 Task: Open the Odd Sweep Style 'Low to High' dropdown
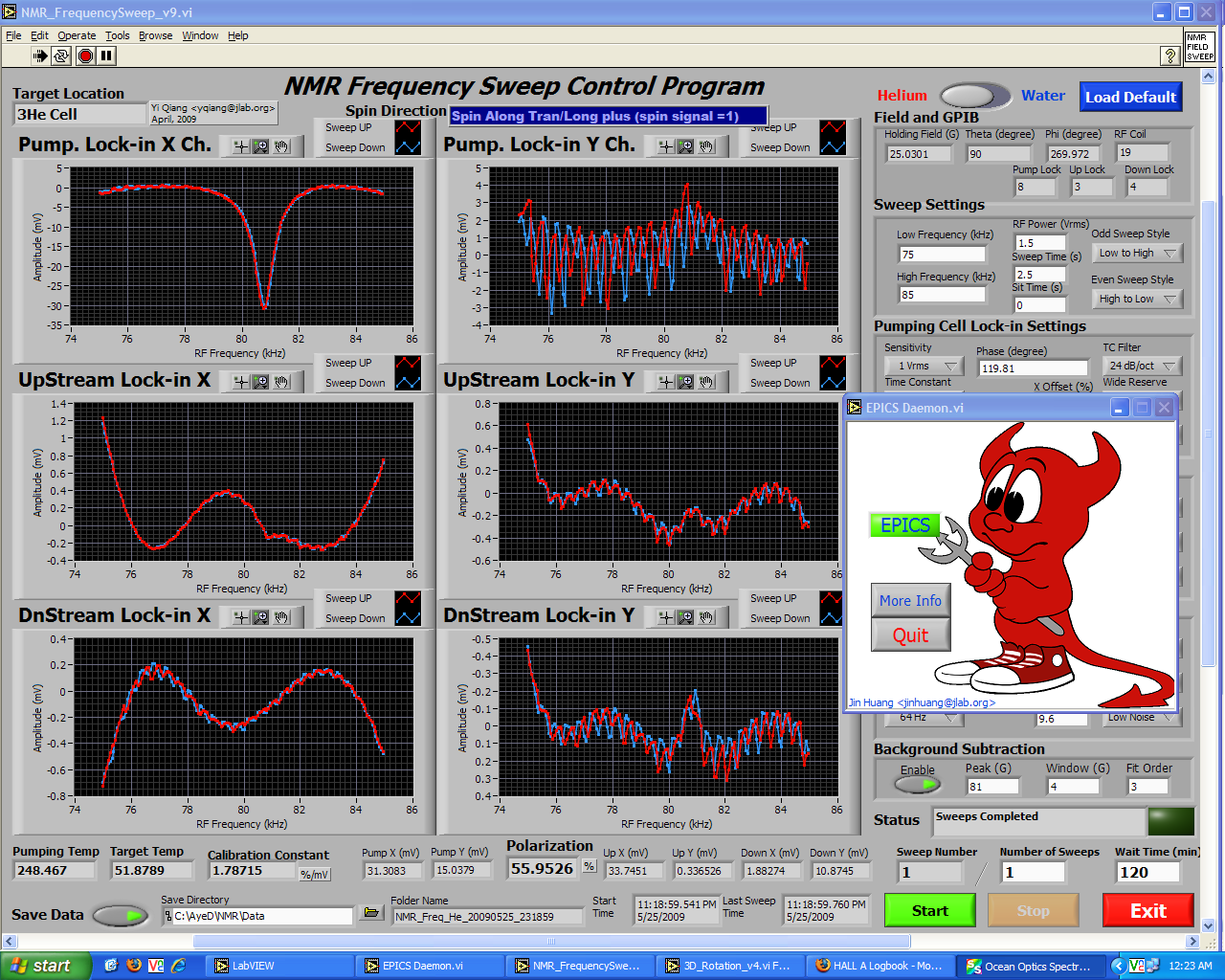pos(1137,253)
